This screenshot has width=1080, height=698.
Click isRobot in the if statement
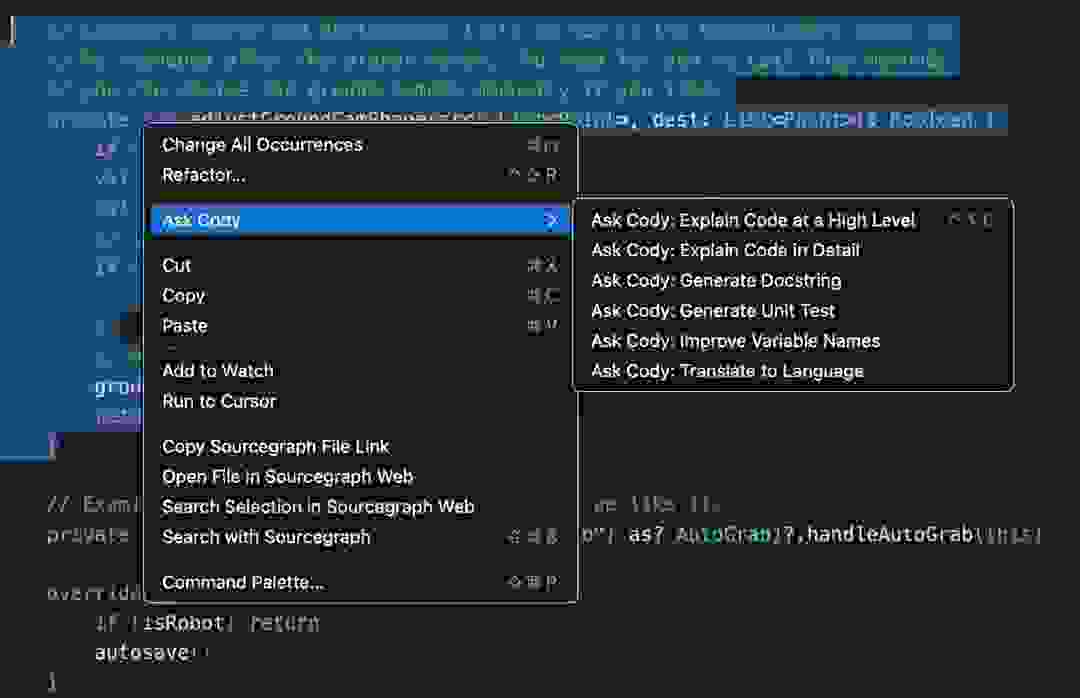click(x=183, y=623)
